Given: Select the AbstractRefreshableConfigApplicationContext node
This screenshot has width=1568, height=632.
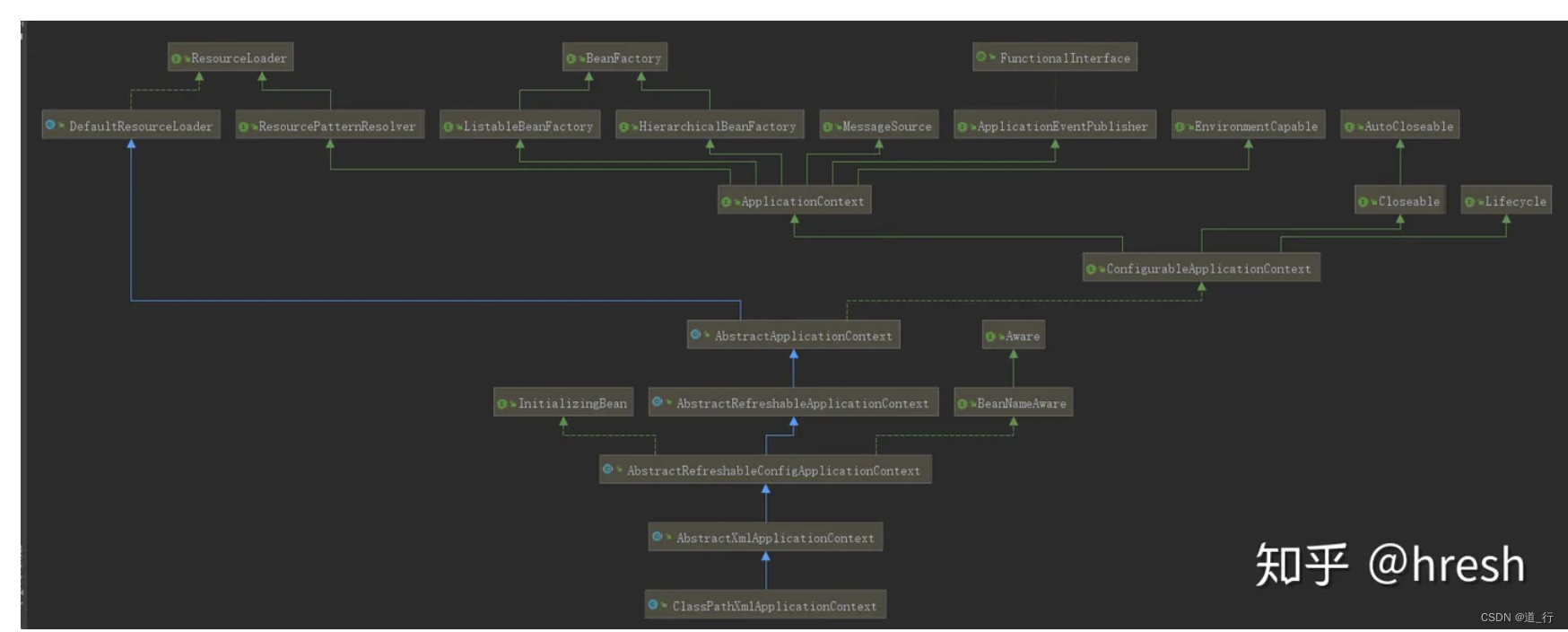Looking at the screenshot, I should [x=765, y=470].
